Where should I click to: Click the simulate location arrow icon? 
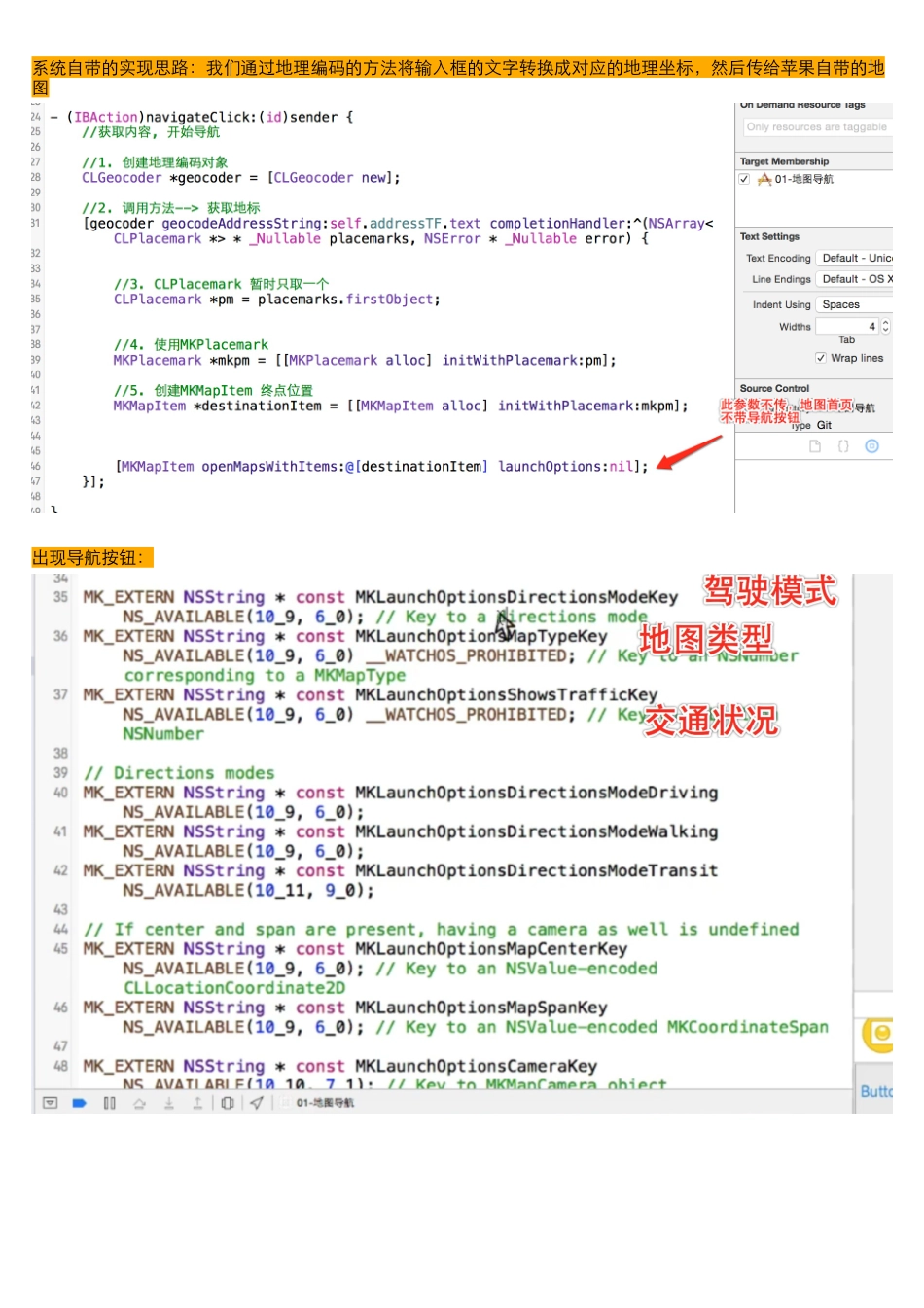256,1103
